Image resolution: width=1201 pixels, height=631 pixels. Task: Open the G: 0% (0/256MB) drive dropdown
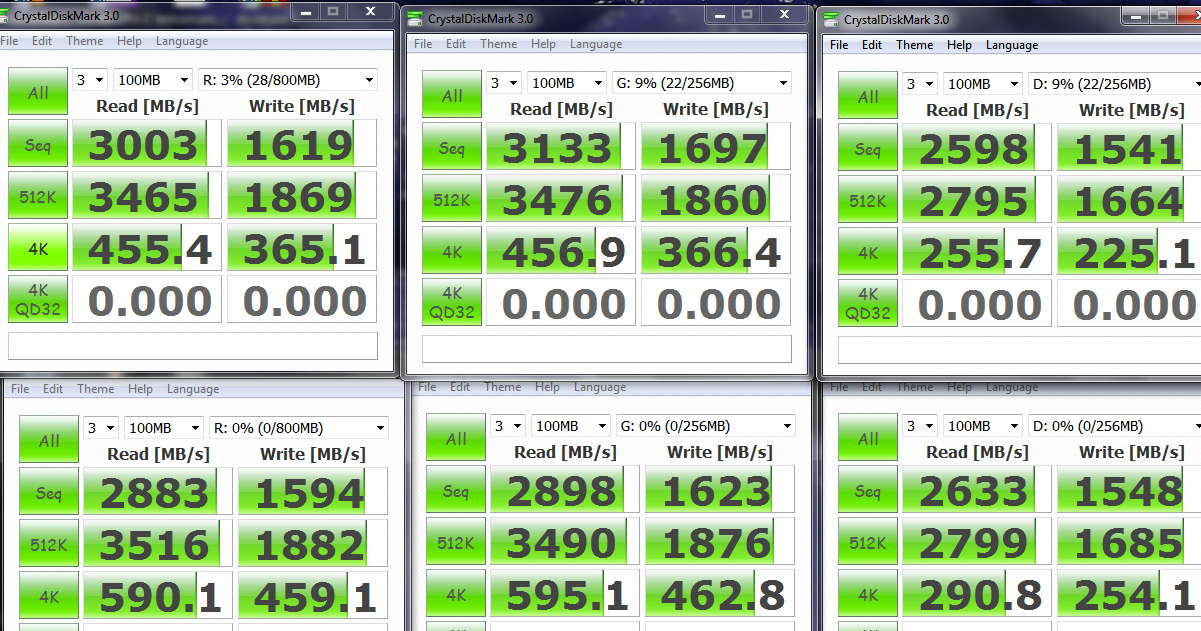pyautogui.click(x=706, y=425)
